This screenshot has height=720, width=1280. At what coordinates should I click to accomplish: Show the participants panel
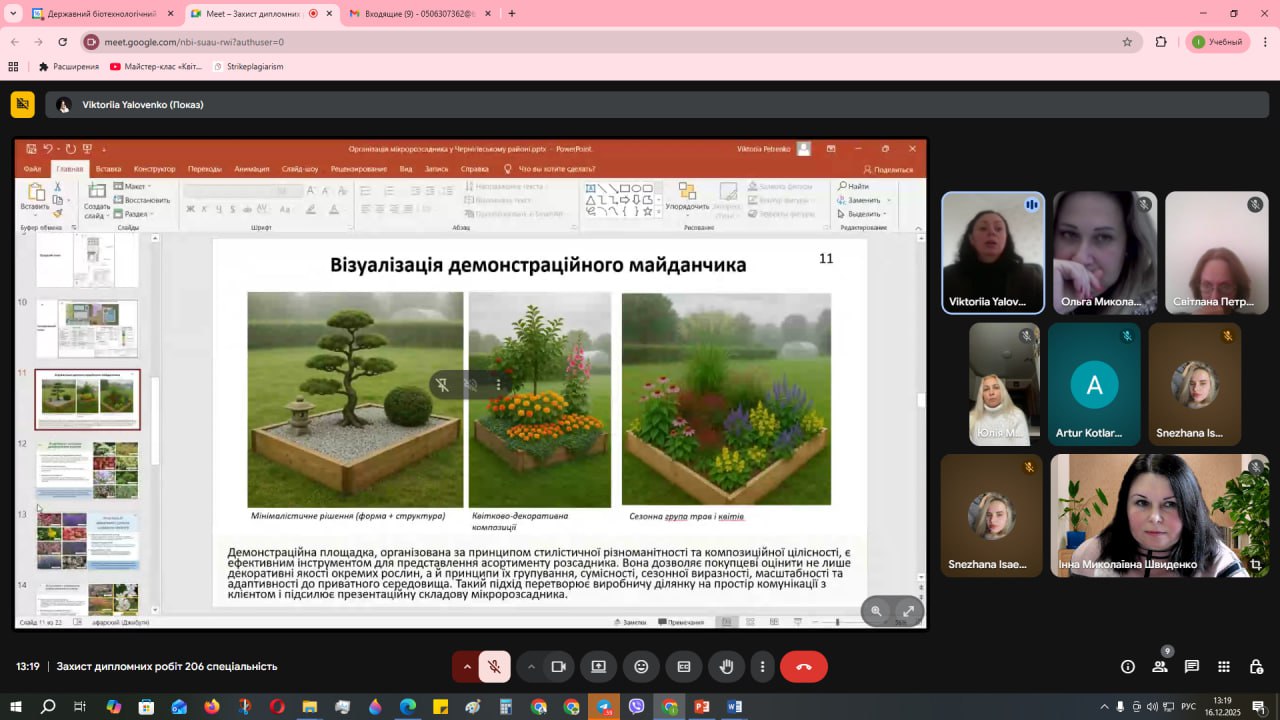point(1160,667)
